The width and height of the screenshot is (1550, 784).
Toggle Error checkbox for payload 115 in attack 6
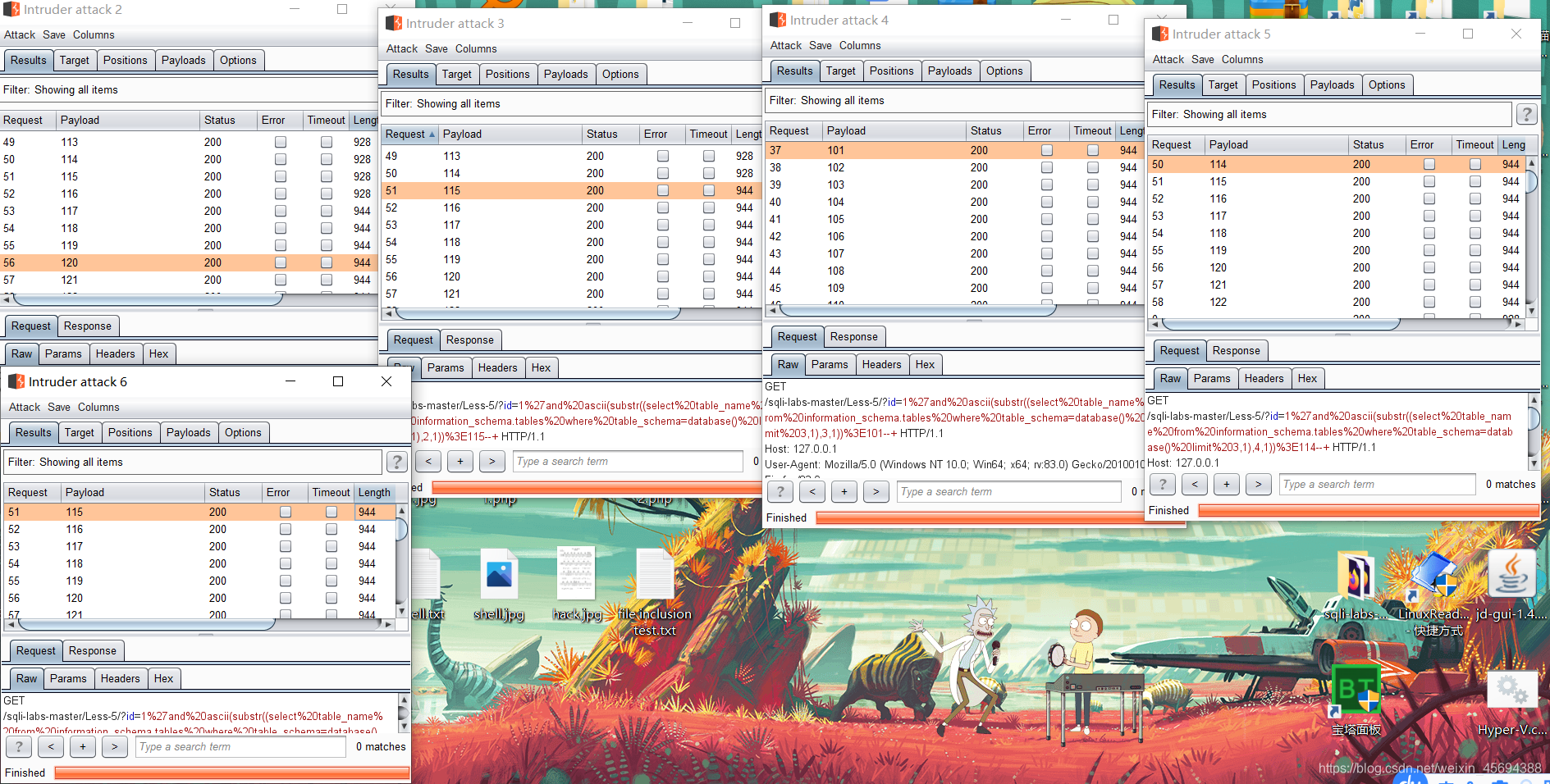(x=286, y=512)
